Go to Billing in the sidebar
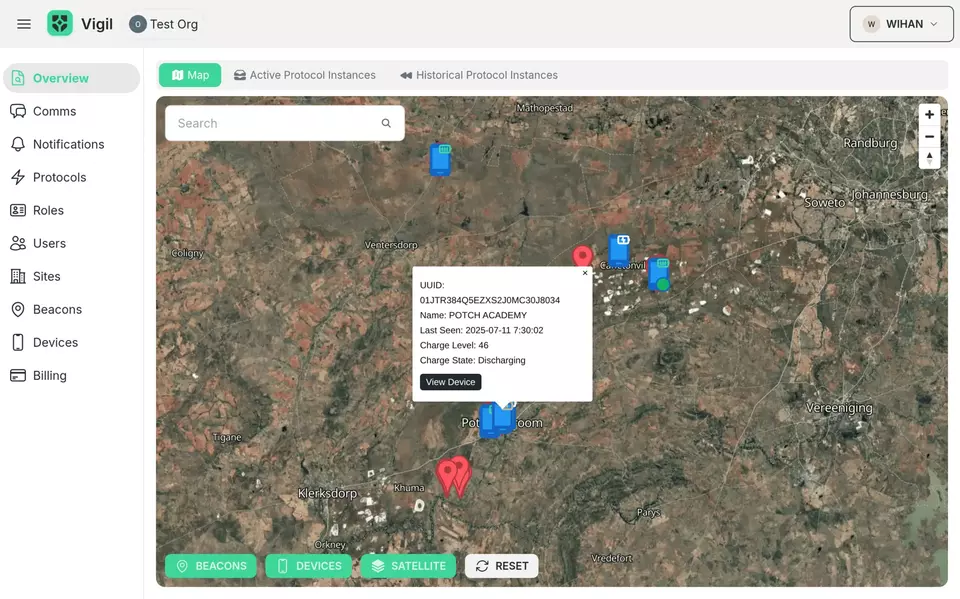The height and width of the screenshot is (599, 960). (49, 376)
